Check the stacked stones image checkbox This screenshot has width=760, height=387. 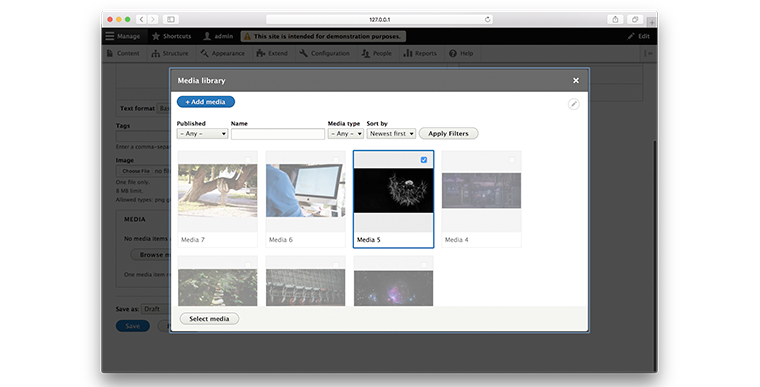point(248,265)
